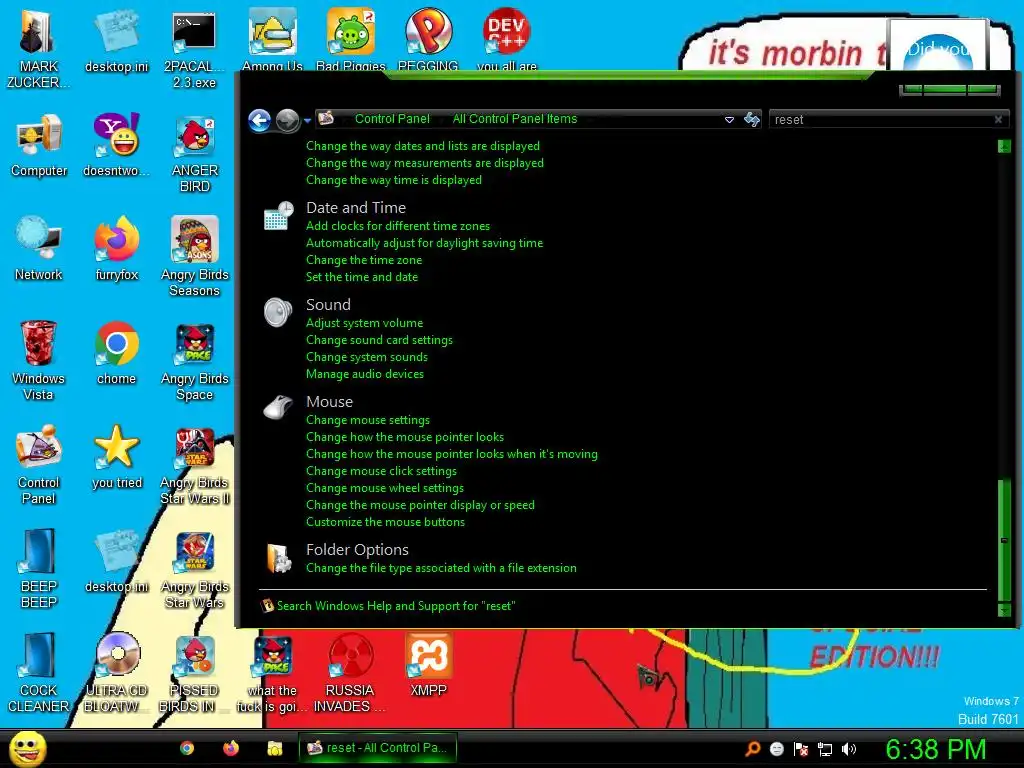The height and width of the screenshot is (768, 1024).
Task: Click the 6:38 PM clock
Action: click(x=935, y=750)
